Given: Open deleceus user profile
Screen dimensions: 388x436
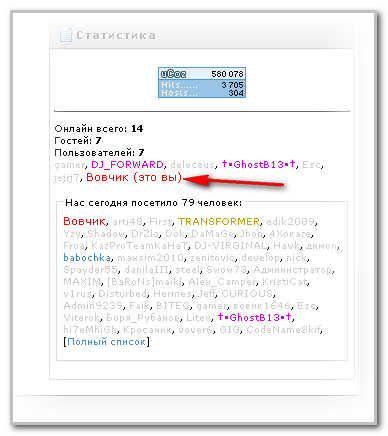Looking at the screenshot, I should point(192,165).
